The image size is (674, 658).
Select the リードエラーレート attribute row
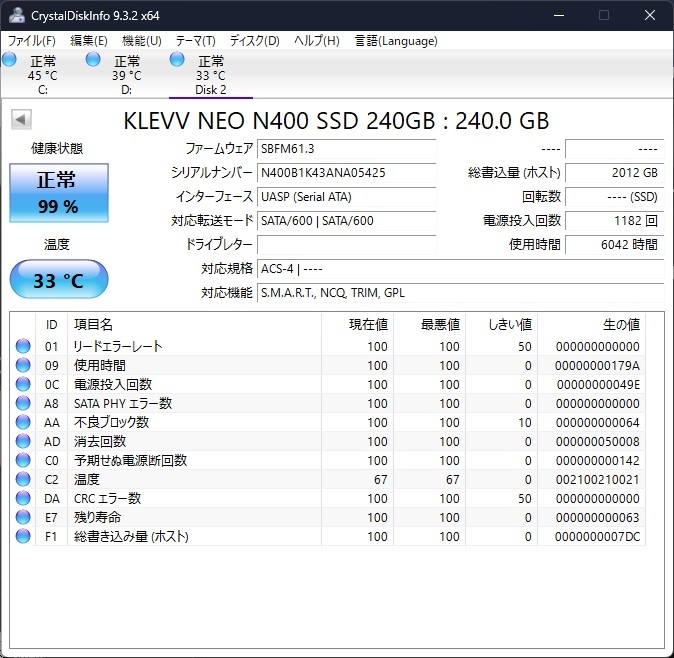point(328,346)
